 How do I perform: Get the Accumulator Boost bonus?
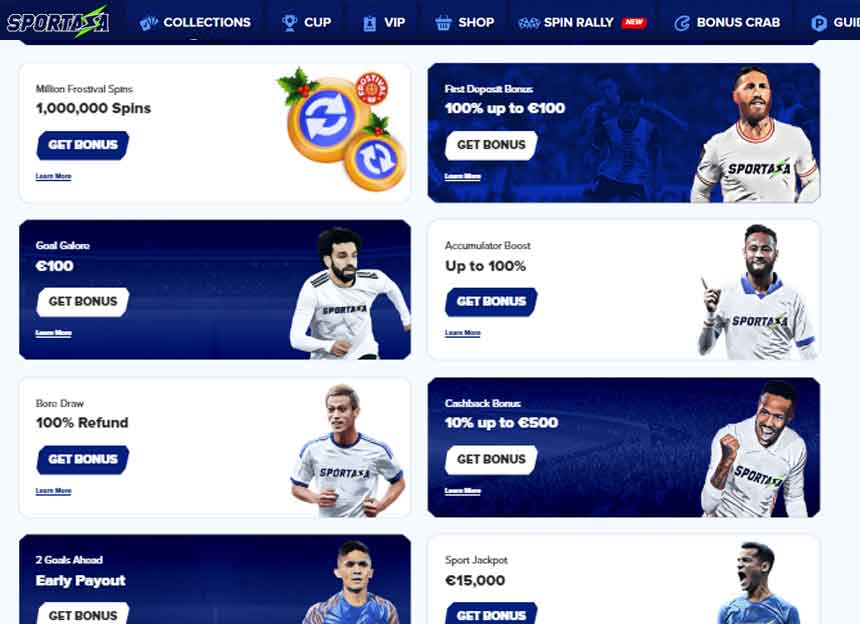tap(491, 302)
